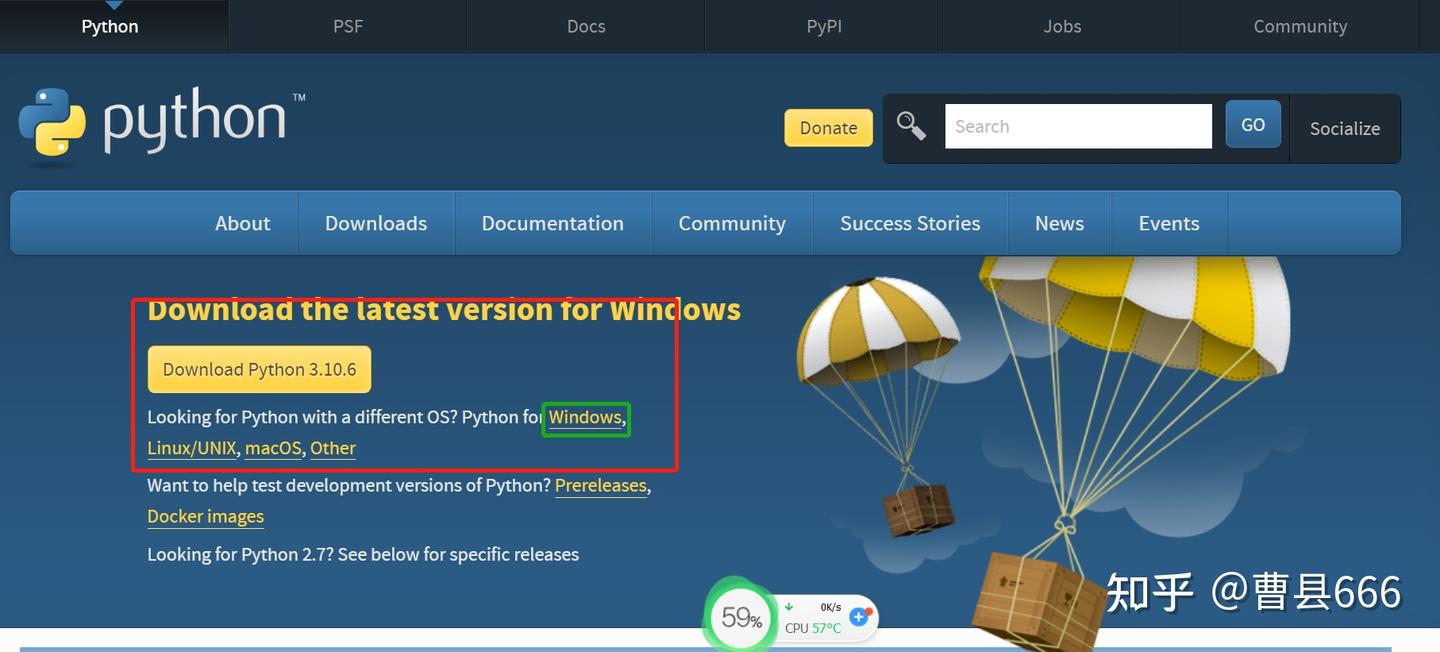This screenshot has height=652, width=1440.
Task: Open the News section
Action: (x=1059, y=222)
